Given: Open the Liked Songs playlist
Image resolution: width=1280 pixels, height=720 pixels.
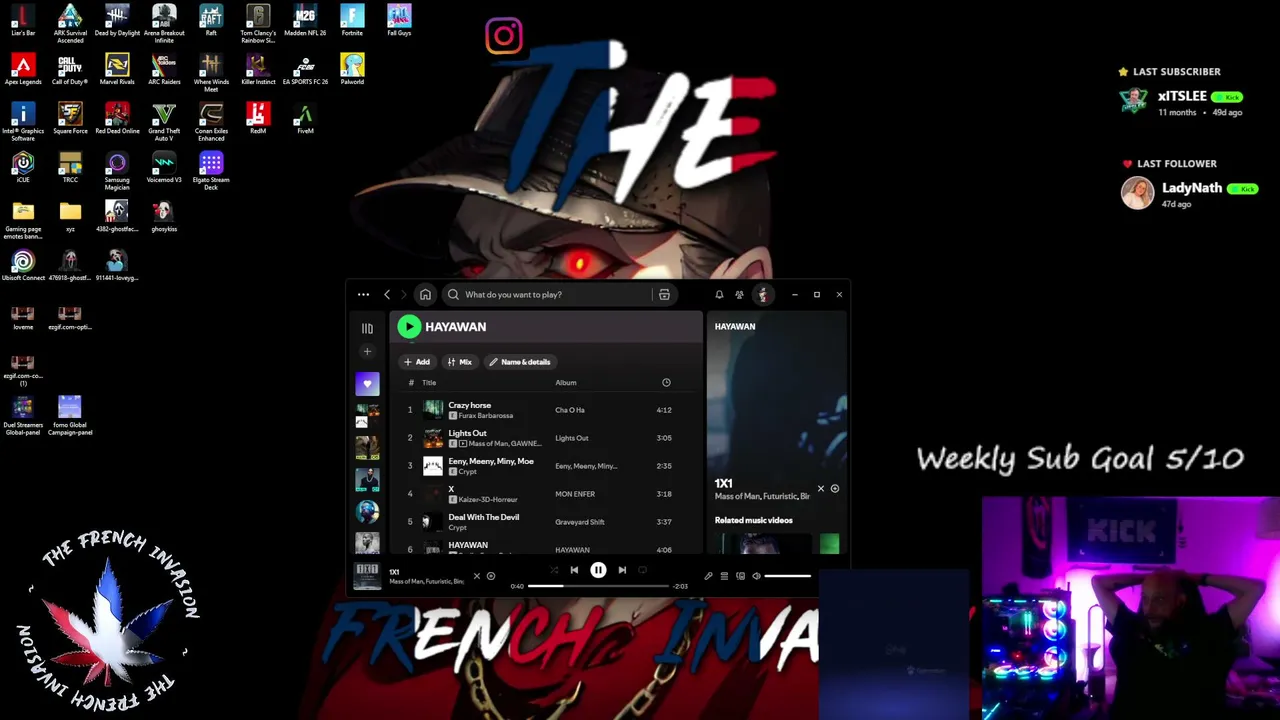Looking at the screenshot, I should point(367,384).
